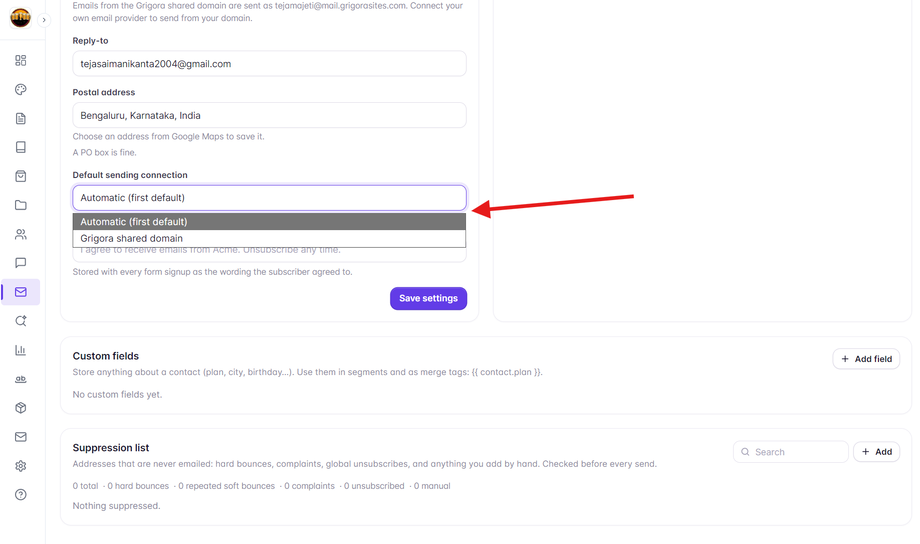Select Grigora shared domain option
Viewport: 920px width, 544px height.
click(269, 238)
